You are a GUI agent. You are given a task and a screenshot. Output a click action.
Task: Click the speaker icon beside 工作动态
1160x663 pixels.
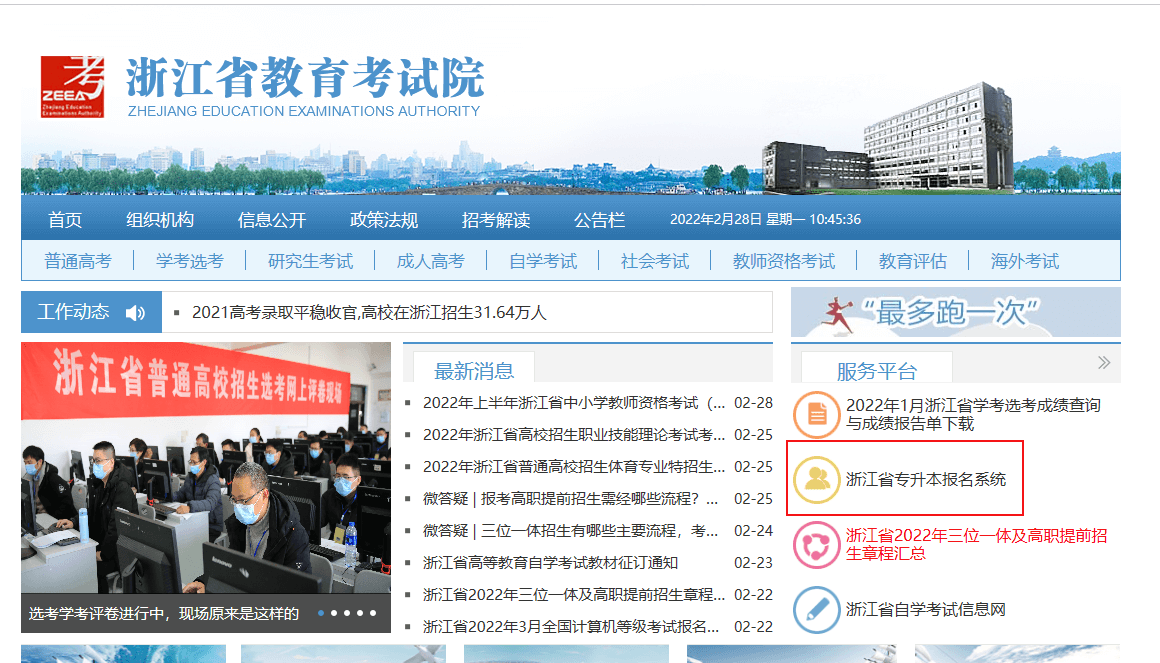(135, 313)
